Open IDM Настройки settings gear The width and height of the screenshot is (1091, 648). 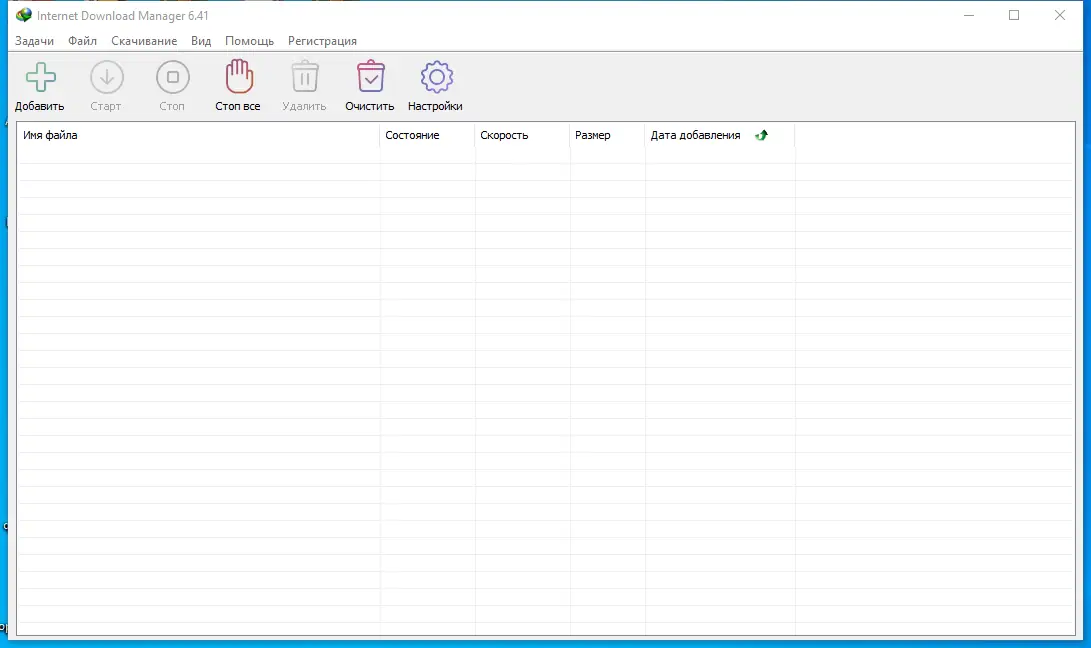tap(435, 85)
